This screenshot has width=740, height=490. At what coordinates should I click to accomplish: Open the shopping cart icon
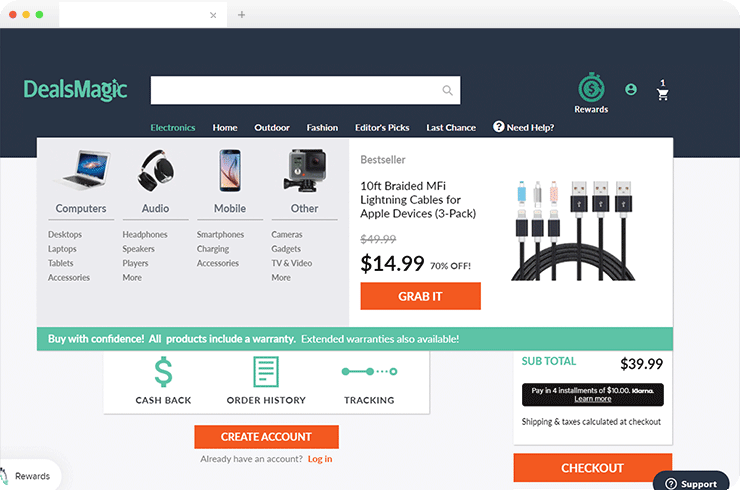pos(663,94)
